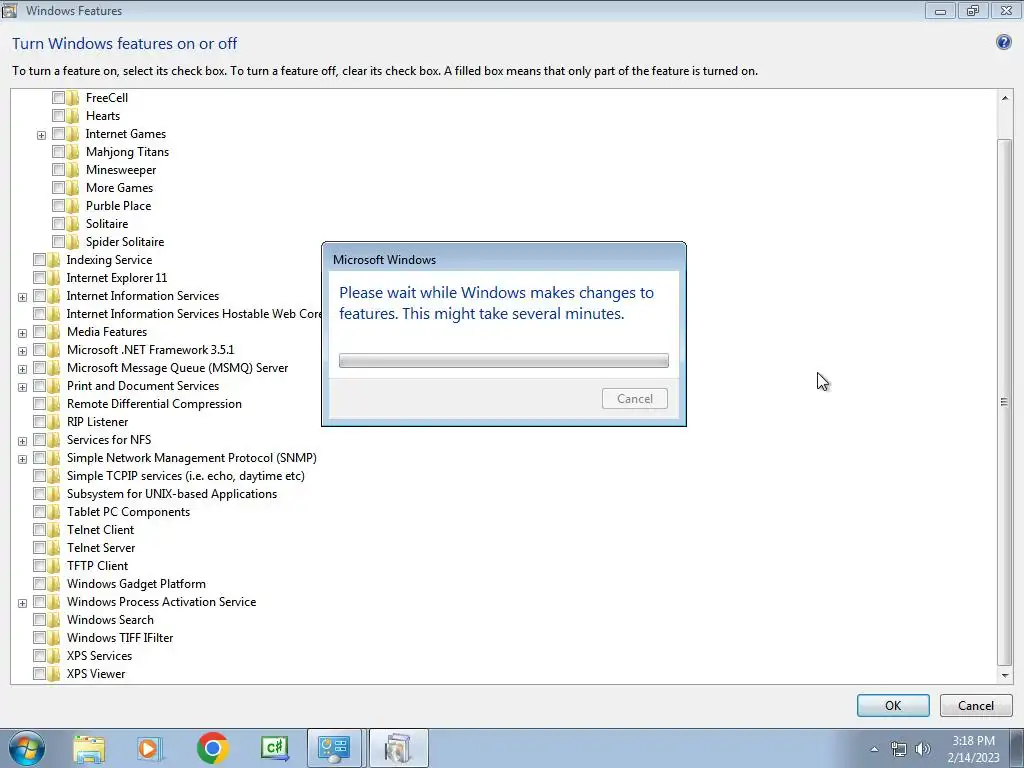The image size is (1024, 768).
Task: Click the help question mark icon
Action: coord(1004,42)
